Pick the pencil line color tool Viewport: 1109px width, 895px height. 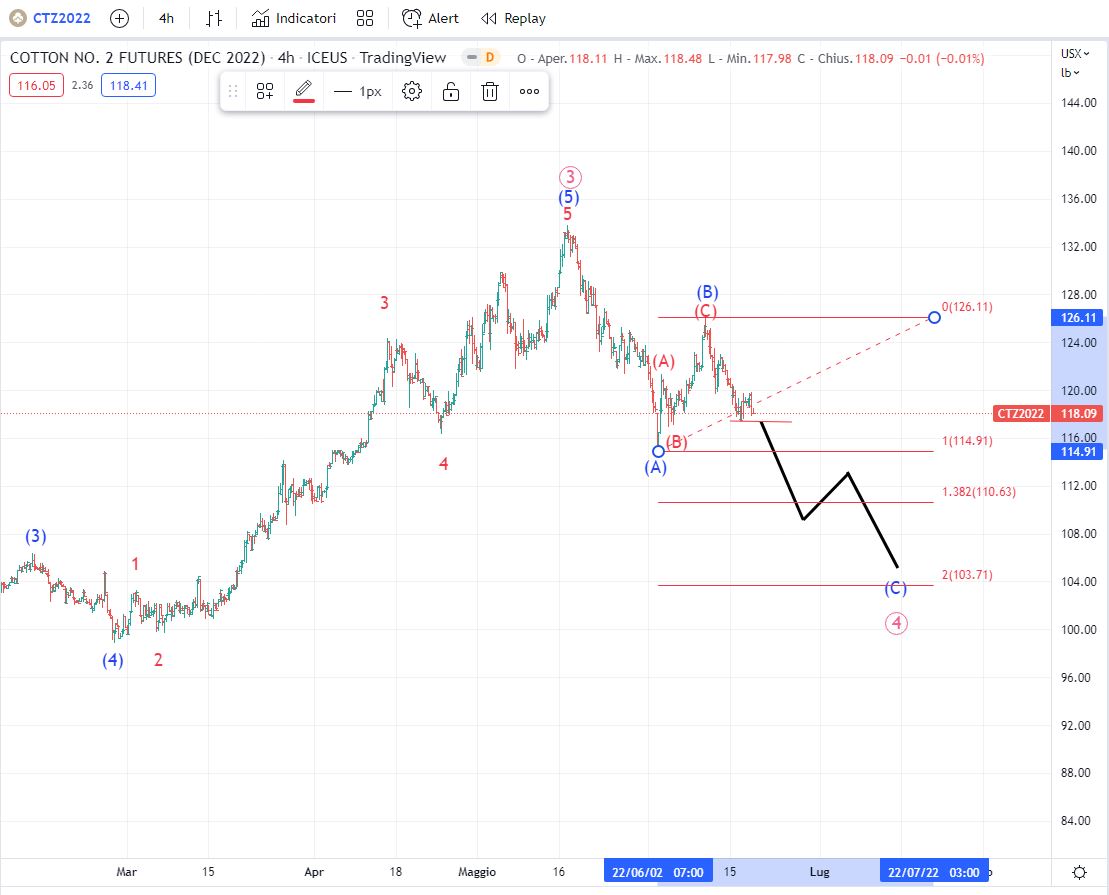303,91
